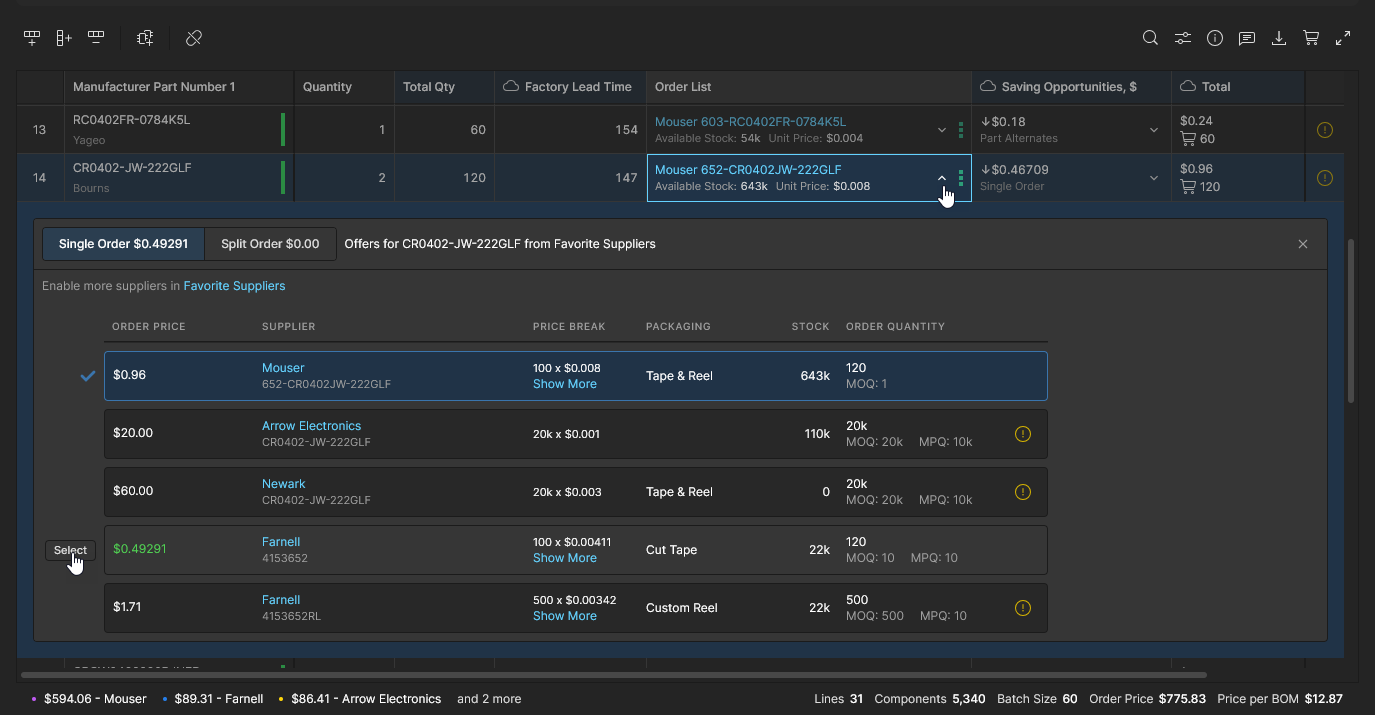Open the comments speech bubble icon
The image size is (1375, 715).
click(1247, 38)
